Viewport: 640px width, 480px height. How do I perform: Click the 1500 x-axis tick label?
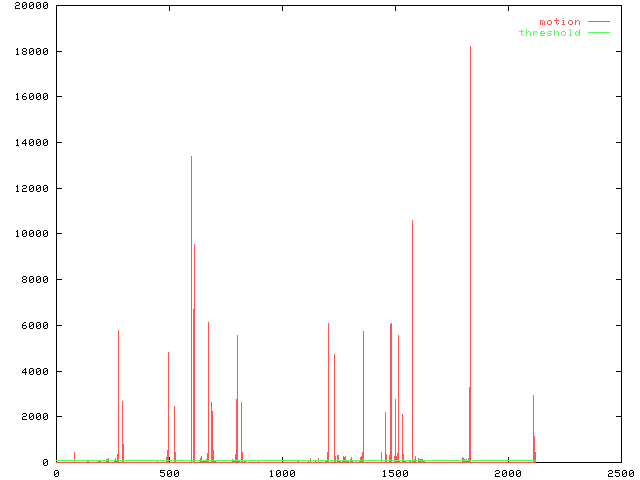coord(394,474)
